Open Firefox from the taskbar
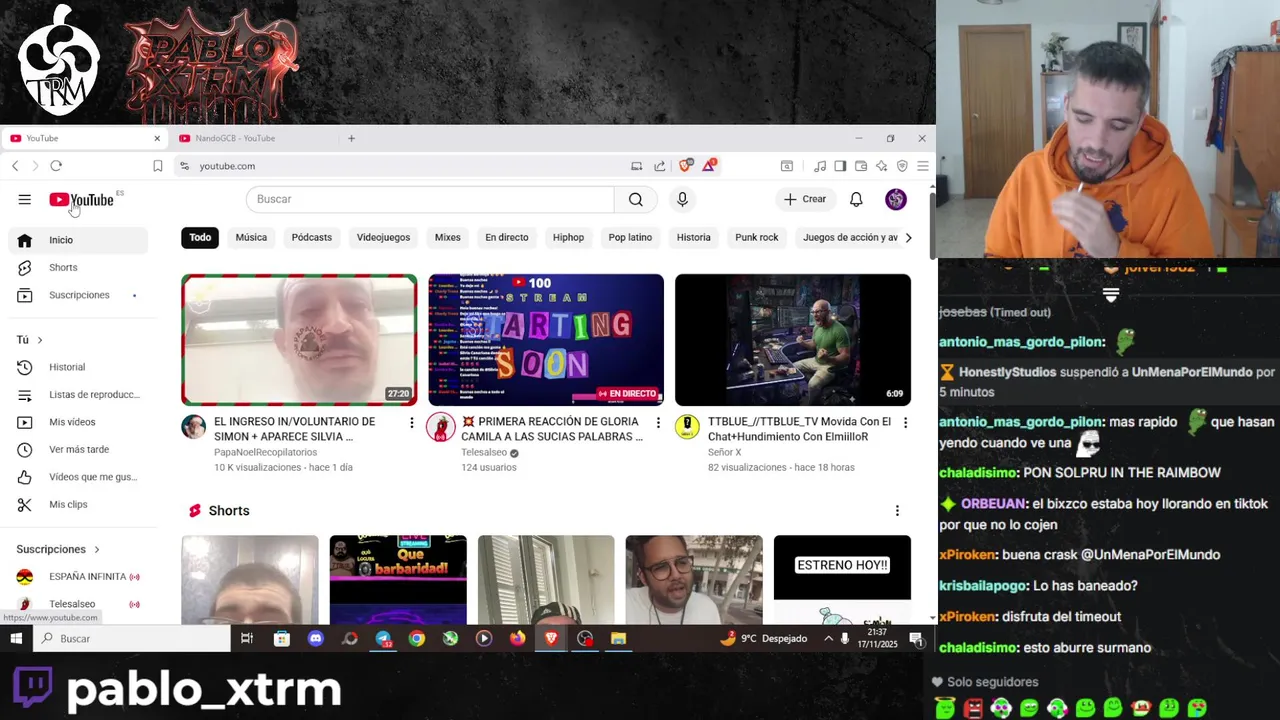Screen dimensions: 1280x720 pyautogui.click(x=517, y=638)
